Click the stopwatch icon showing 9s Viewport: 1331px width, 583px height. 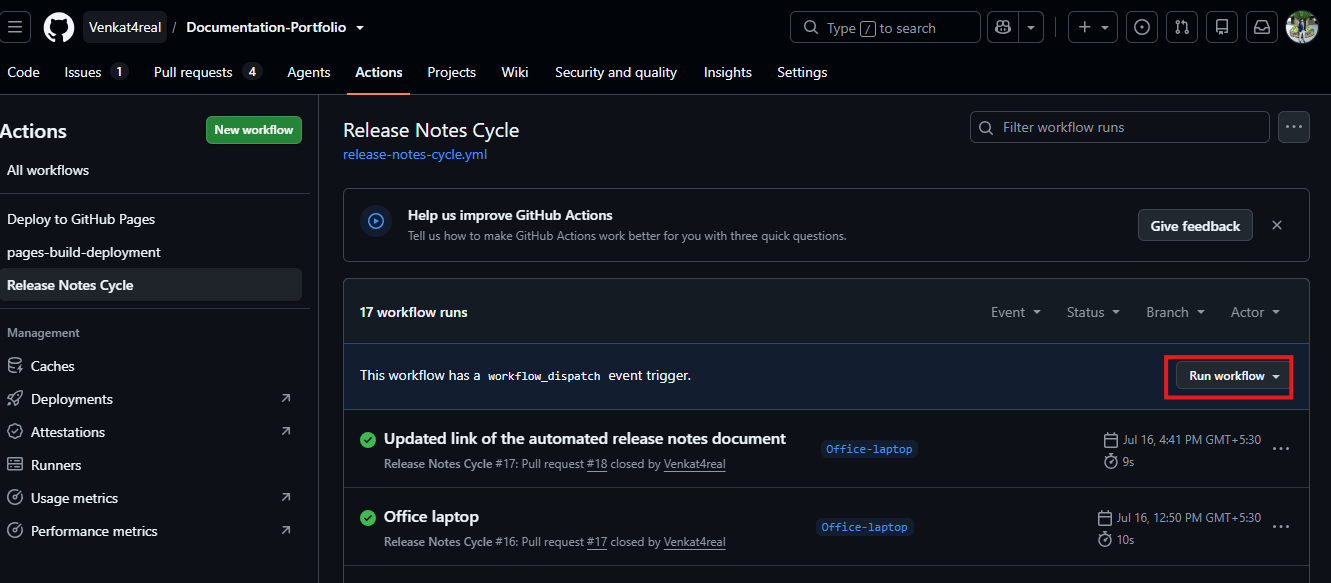[1109, 462]
